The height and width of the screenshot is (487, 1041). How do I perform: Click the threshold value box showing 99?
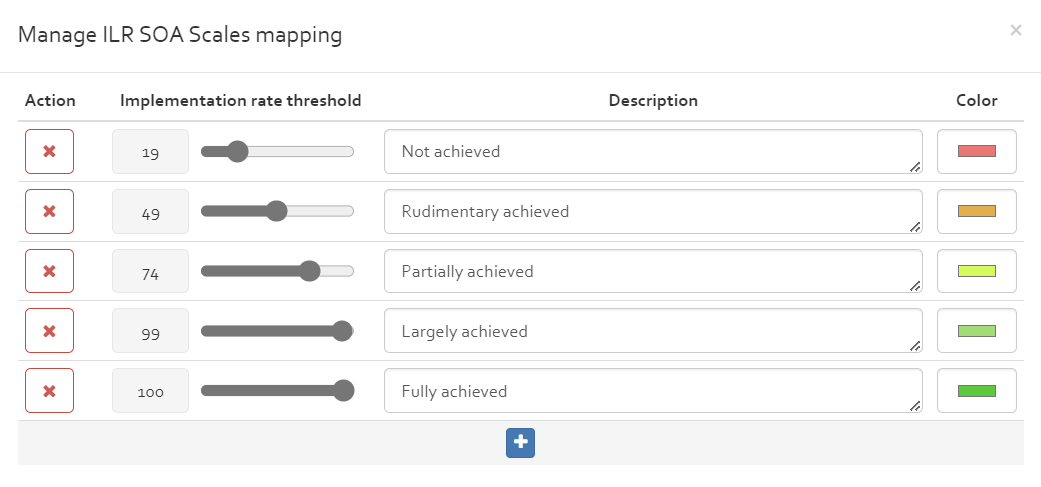(151, 330)
